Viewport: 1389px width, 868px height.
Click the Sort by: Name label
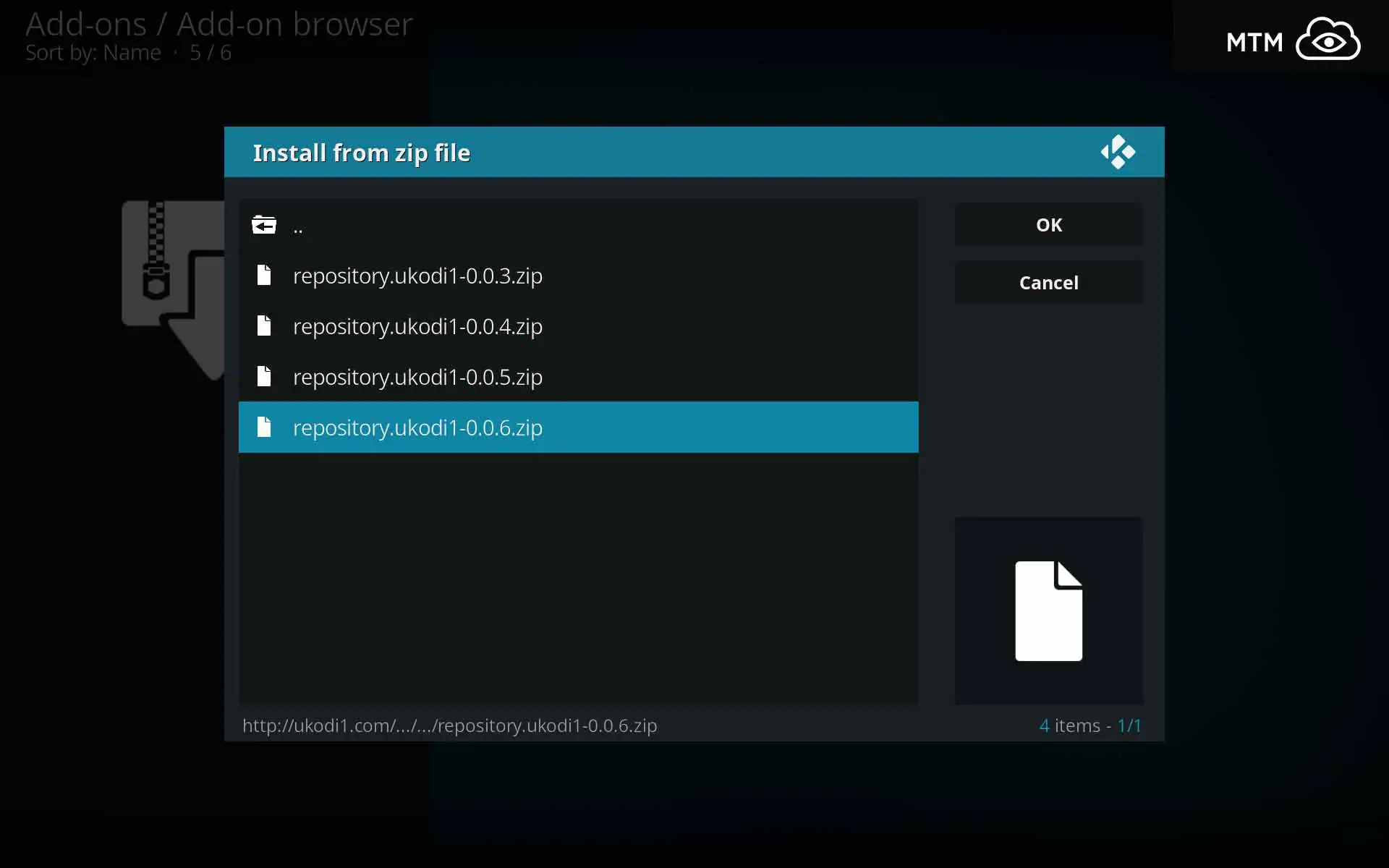pos(93,53)
